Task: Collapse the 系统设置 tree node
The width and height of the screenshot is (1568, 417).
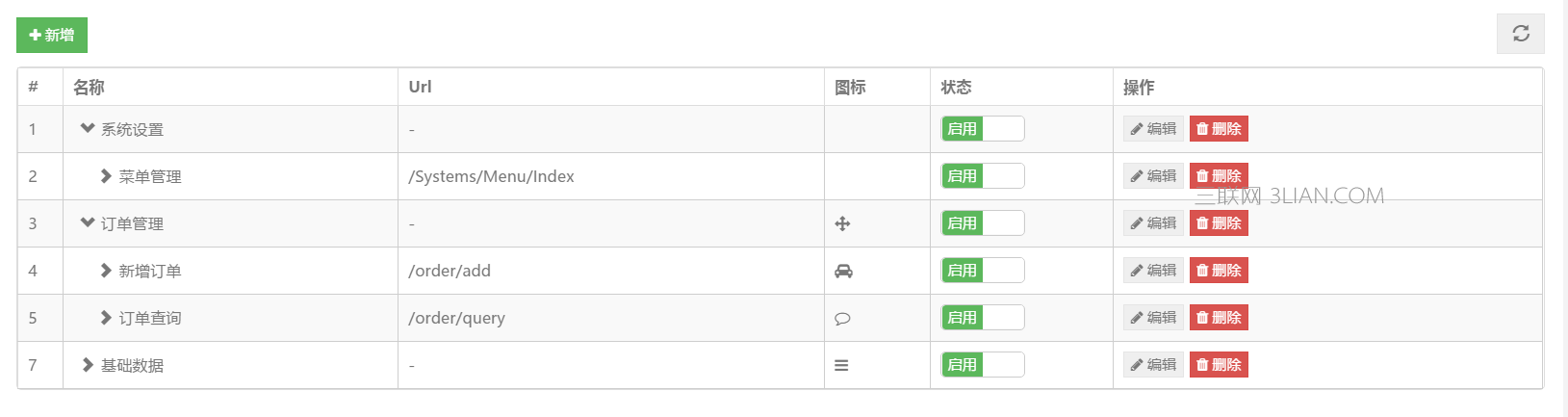Action: pos(88,128)
